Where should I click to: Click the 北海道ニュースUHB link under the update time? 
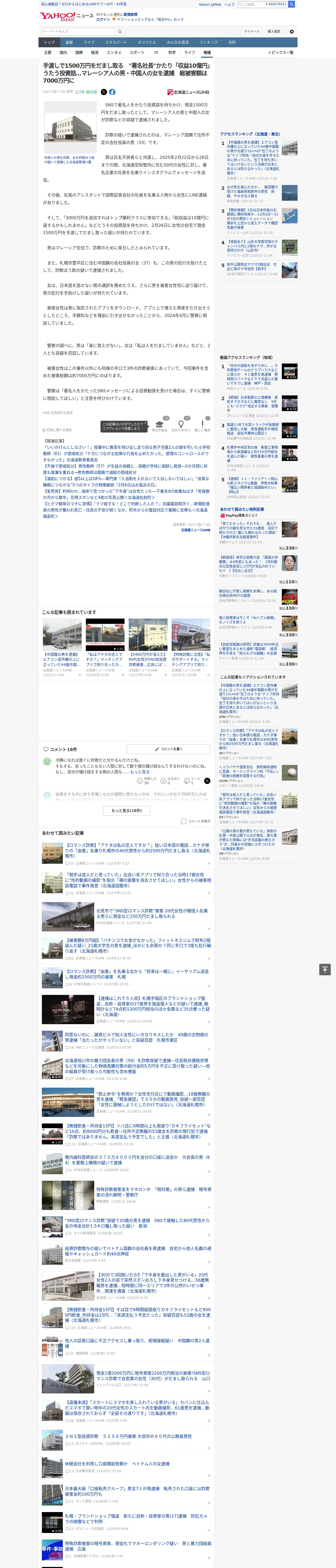coord(196,530)
